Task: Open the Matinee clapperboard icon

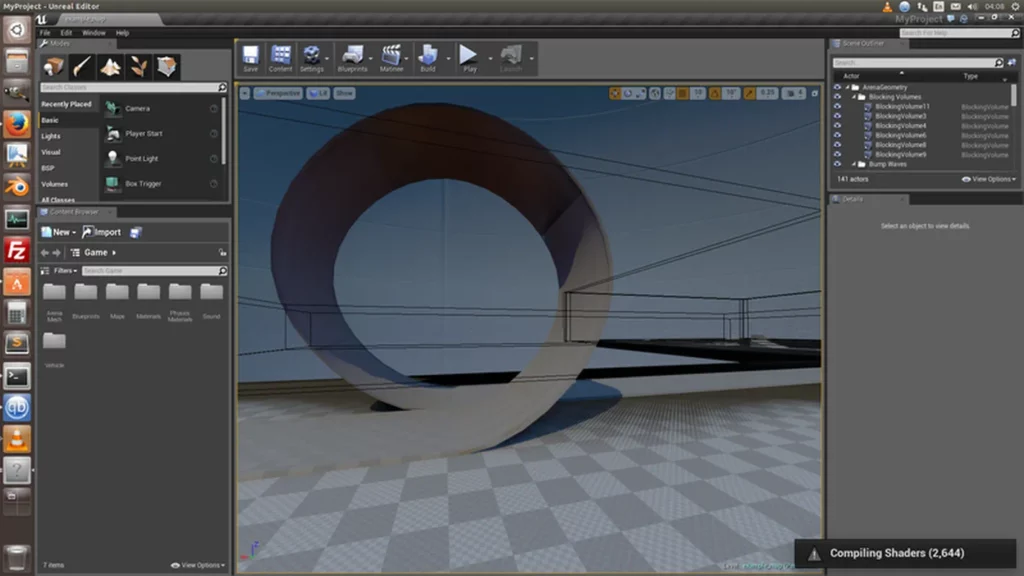Action: pyautogui.click(x=392, y=56)
